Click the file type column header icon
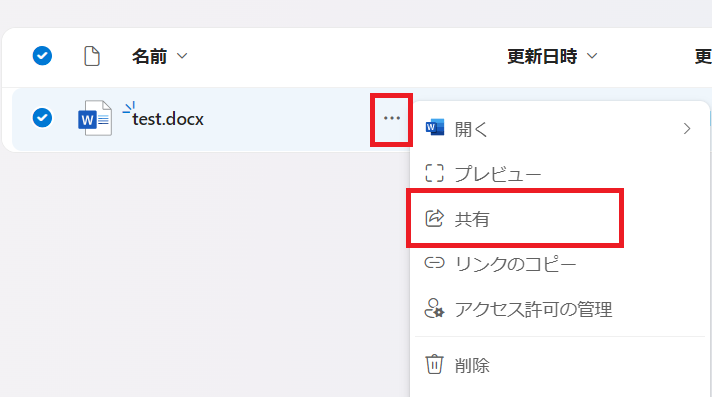This screenshot has width=712, height=397. [x=92, y=56]
